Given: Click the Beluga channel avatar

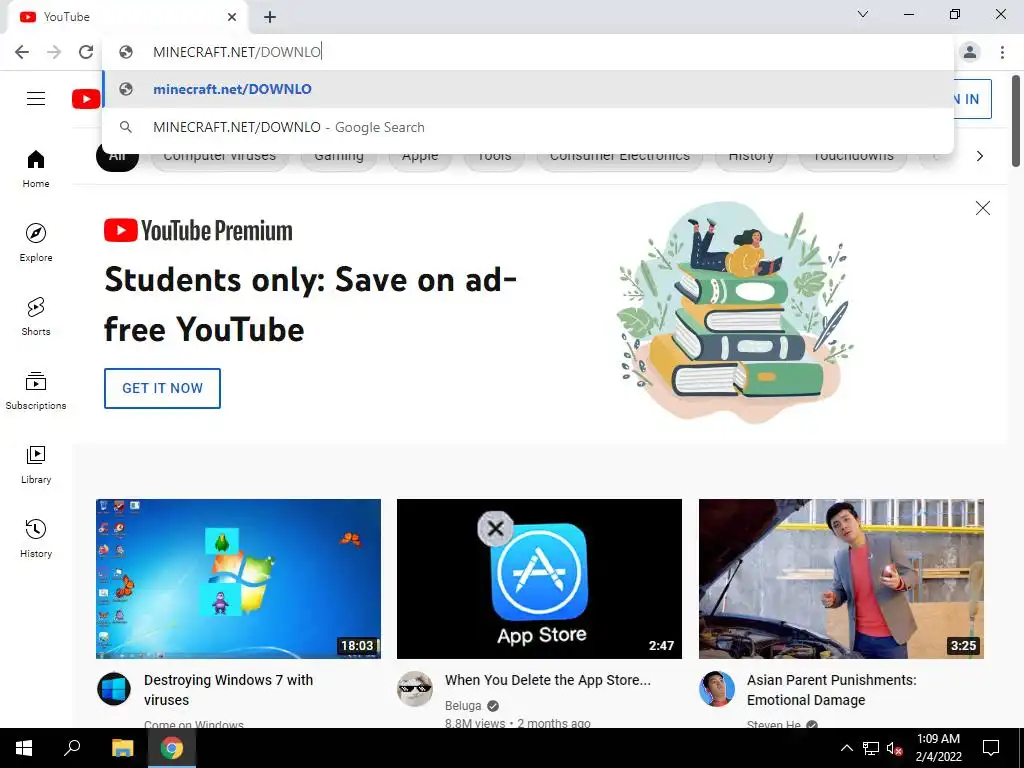Looking at the screenshot, I should click(415, 689).
